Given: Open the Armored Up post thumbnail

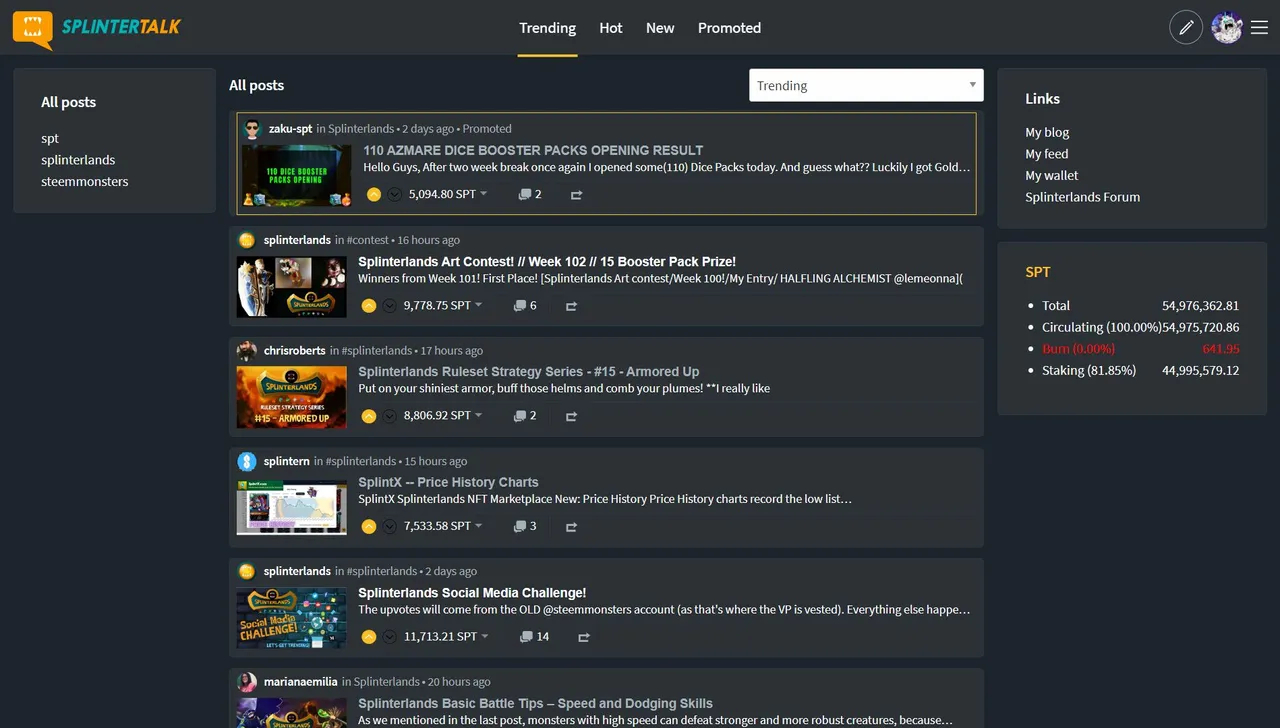Looking at the screenshot, I should 292,398.
